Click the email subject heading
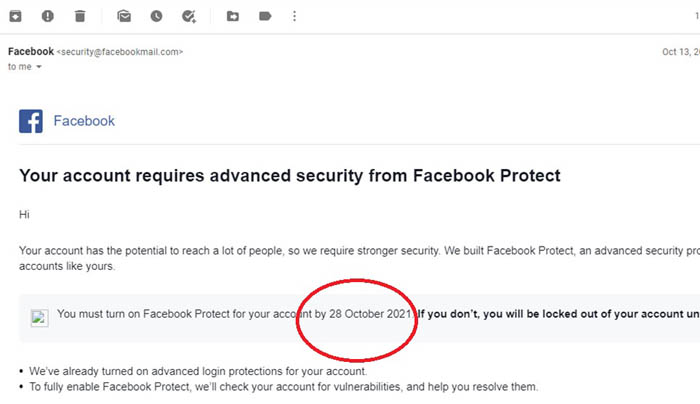700x404 pixels. coord(289,176)
